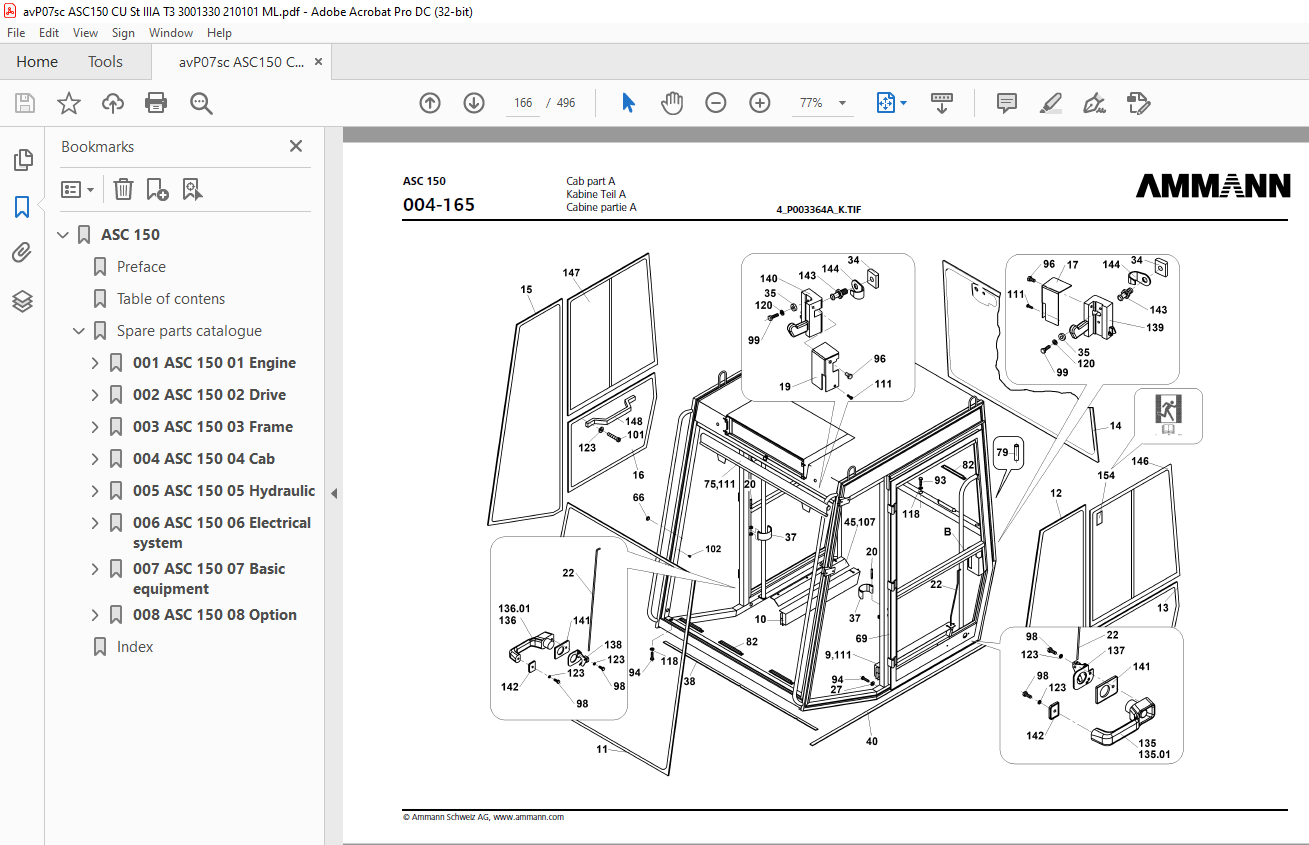Open the Bookmarks panel icon in the sidebar
1309x845 pixels.
click(22, 207)
